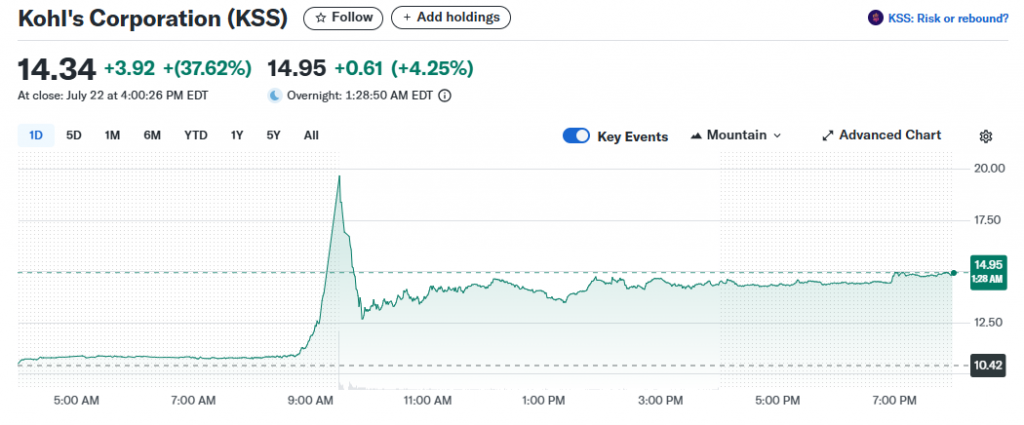Click the +0.61 overnight change value
Image resolution: width=1024 pixels, height=425 pixels.
359,69
